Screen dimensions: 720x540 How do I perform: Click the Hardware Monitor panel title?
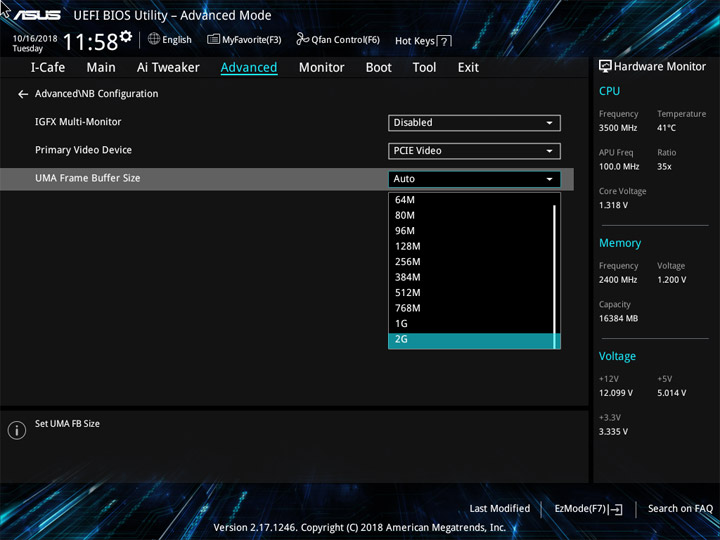click(x=659, y=67)
